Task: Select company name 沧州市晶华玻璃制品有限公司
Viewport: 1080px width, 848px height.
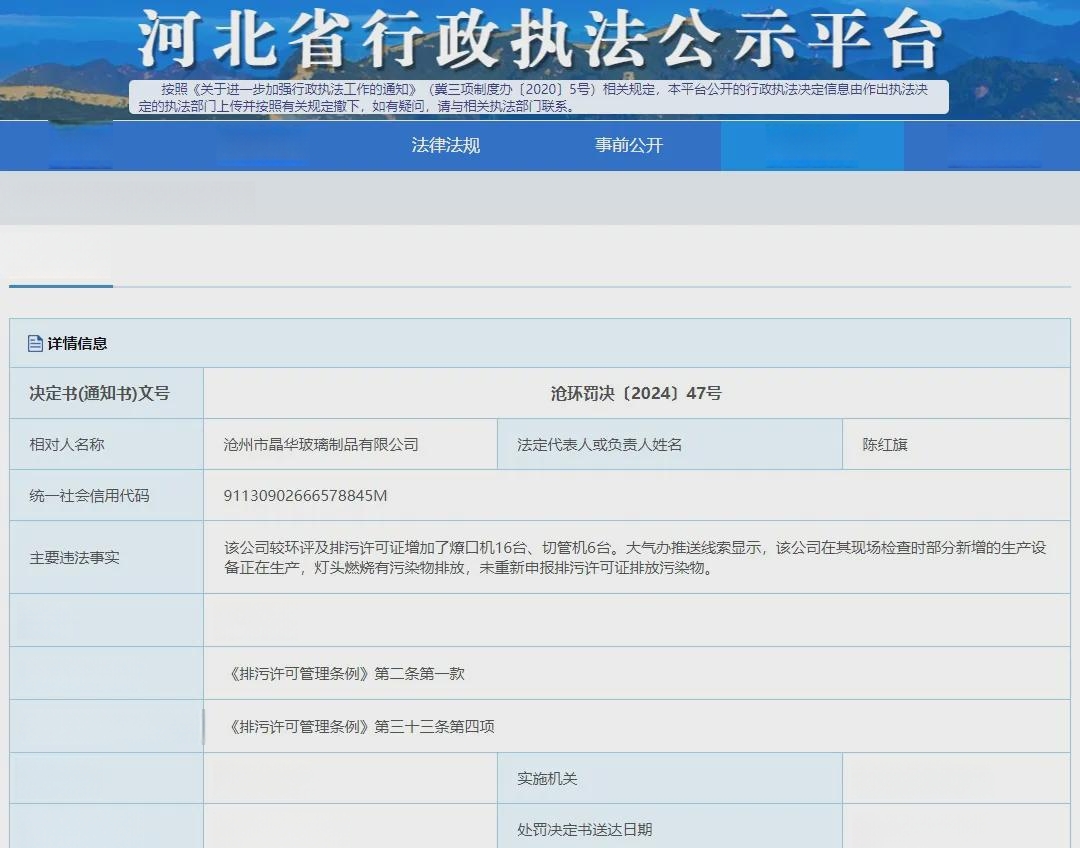Action: (321, 445)
